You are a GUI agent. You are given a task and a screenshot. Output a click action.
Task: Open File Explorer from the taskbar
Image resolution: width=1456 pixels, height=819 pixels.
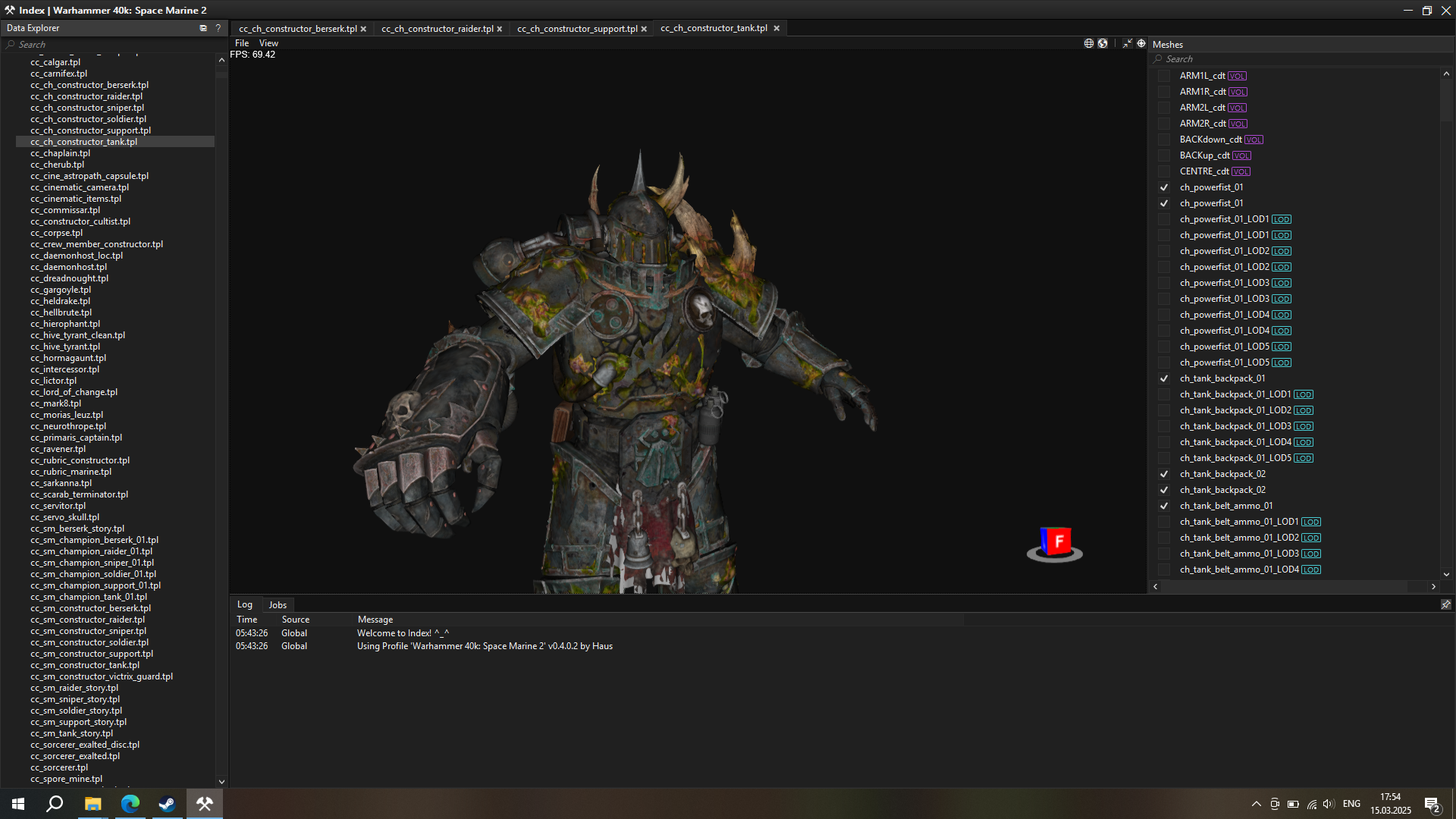click(x=93, y=804)
